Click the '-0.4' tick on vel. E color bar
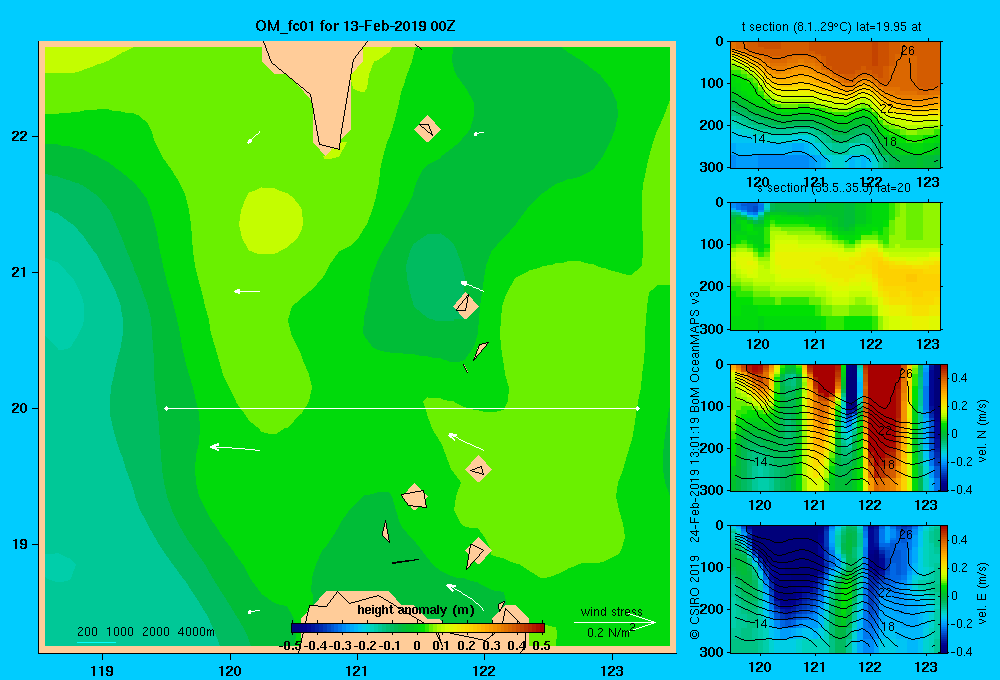The width and height of the screenshot is (1000, 680). pyautogui.click(x=961, y=651)
